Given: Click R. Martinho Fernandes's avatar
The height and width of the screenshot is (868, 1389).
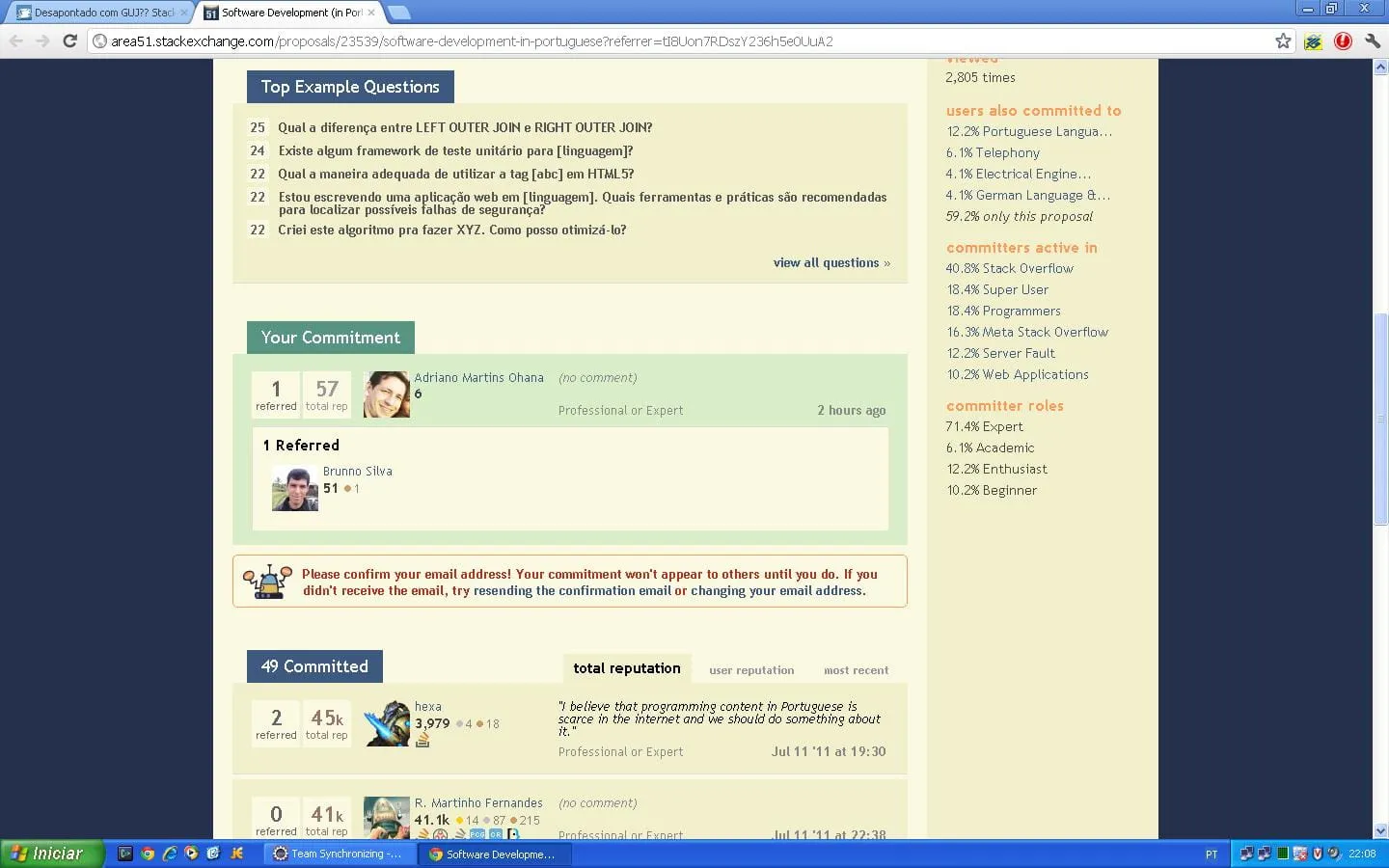Looking at the screenshot, I should tap(387, 817).
